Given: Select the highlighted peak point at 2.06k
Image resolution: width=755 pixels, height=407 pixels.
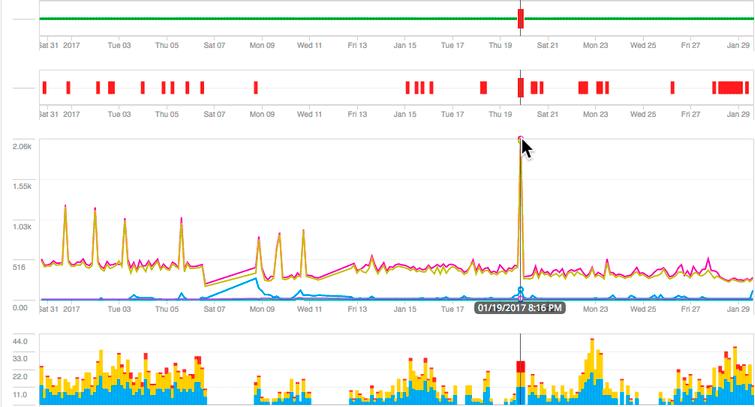Looking at the screenshot, I should 521,139.
